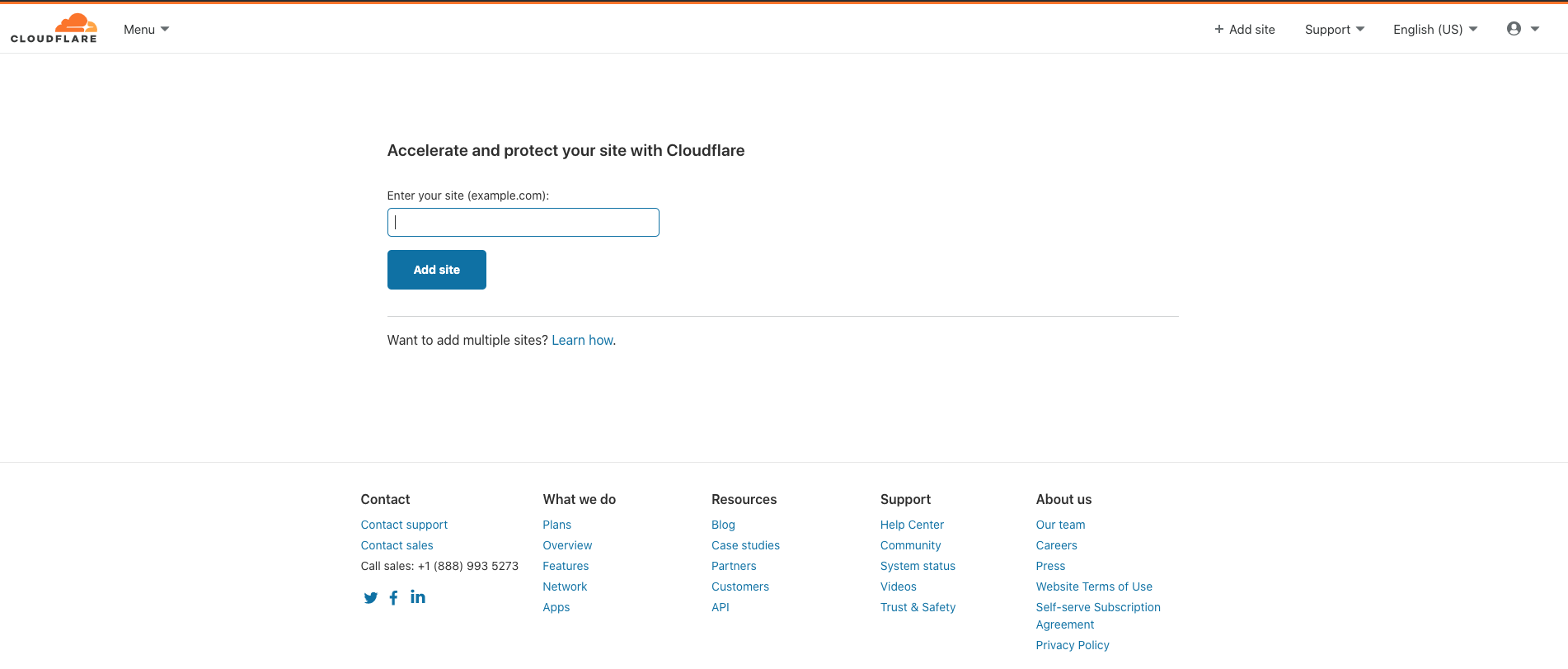The width and height of the screenshot is (1568, 669).
Task: Open the Plans footer link
Action: coord(556,525)
